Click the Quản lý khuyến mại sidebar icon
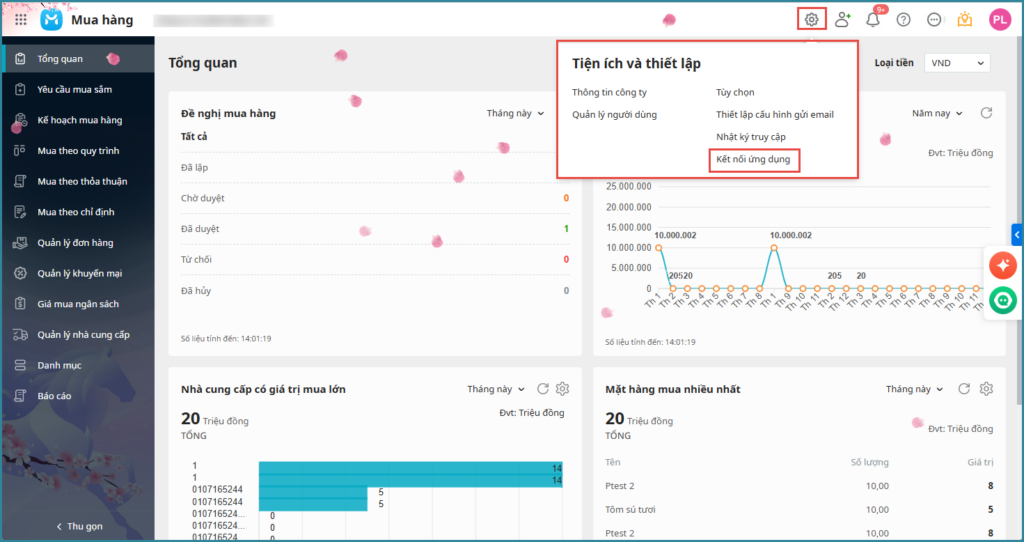 click(x=20, y=273)
